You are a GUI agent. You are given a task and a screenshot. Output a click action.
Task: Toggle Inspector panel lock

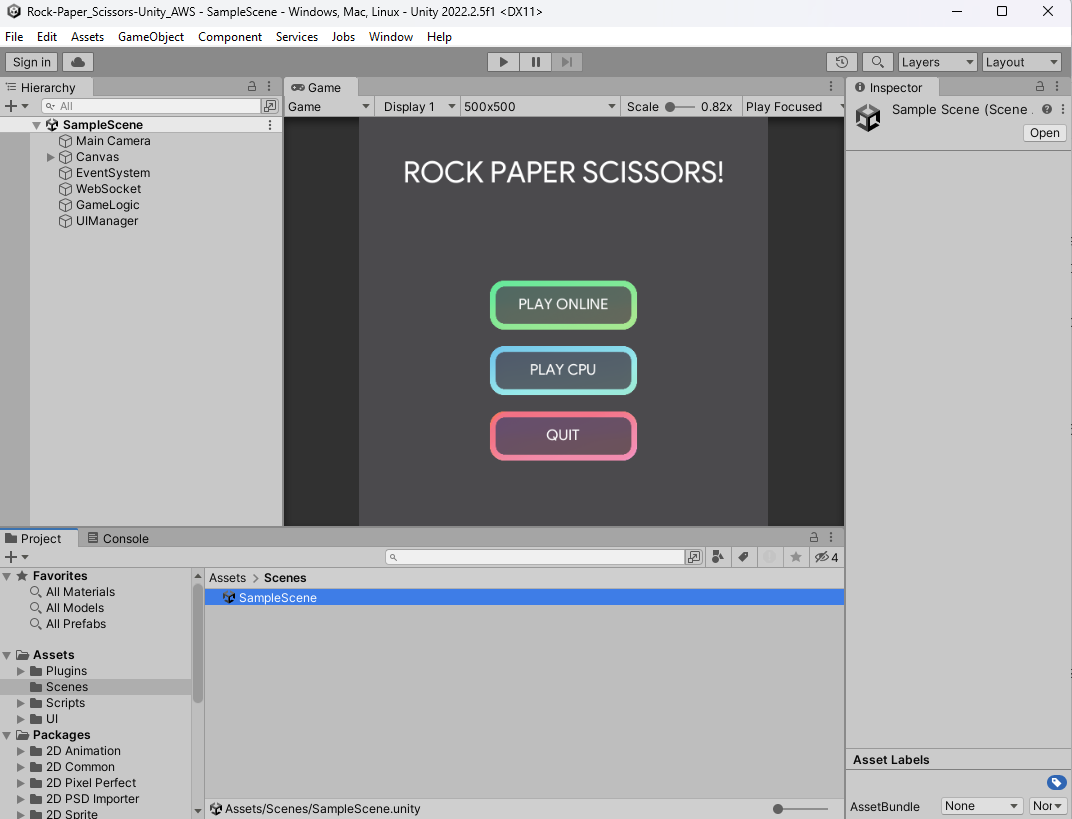click(1040, 86)
